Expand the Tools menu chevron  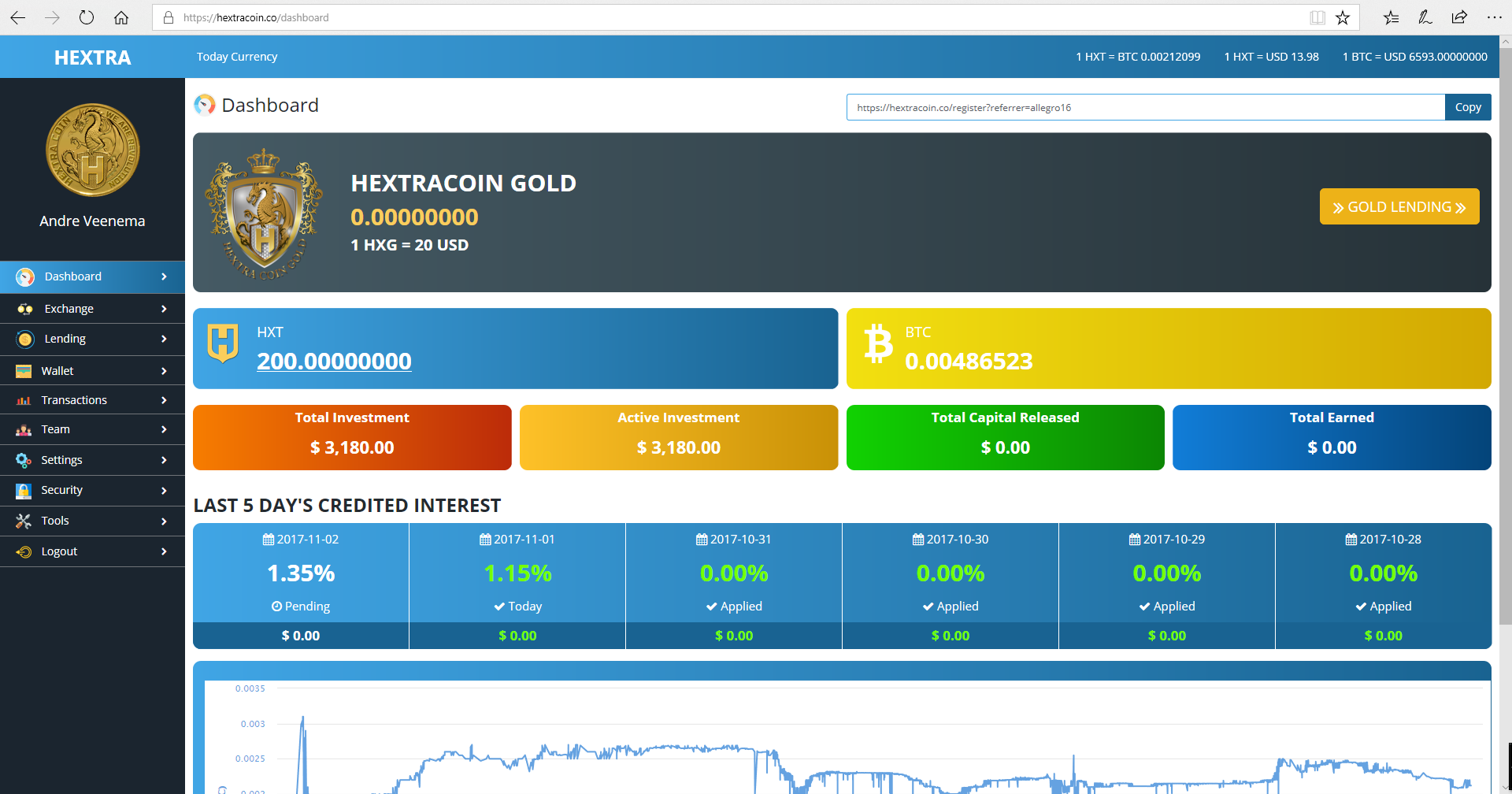164,521
